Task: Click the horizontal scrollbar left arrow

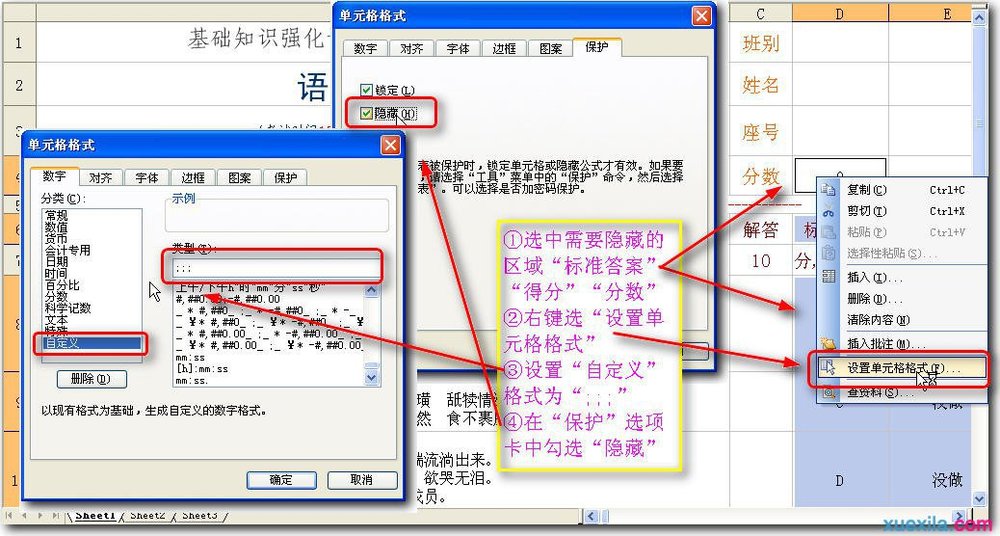Action: point(591,516)
